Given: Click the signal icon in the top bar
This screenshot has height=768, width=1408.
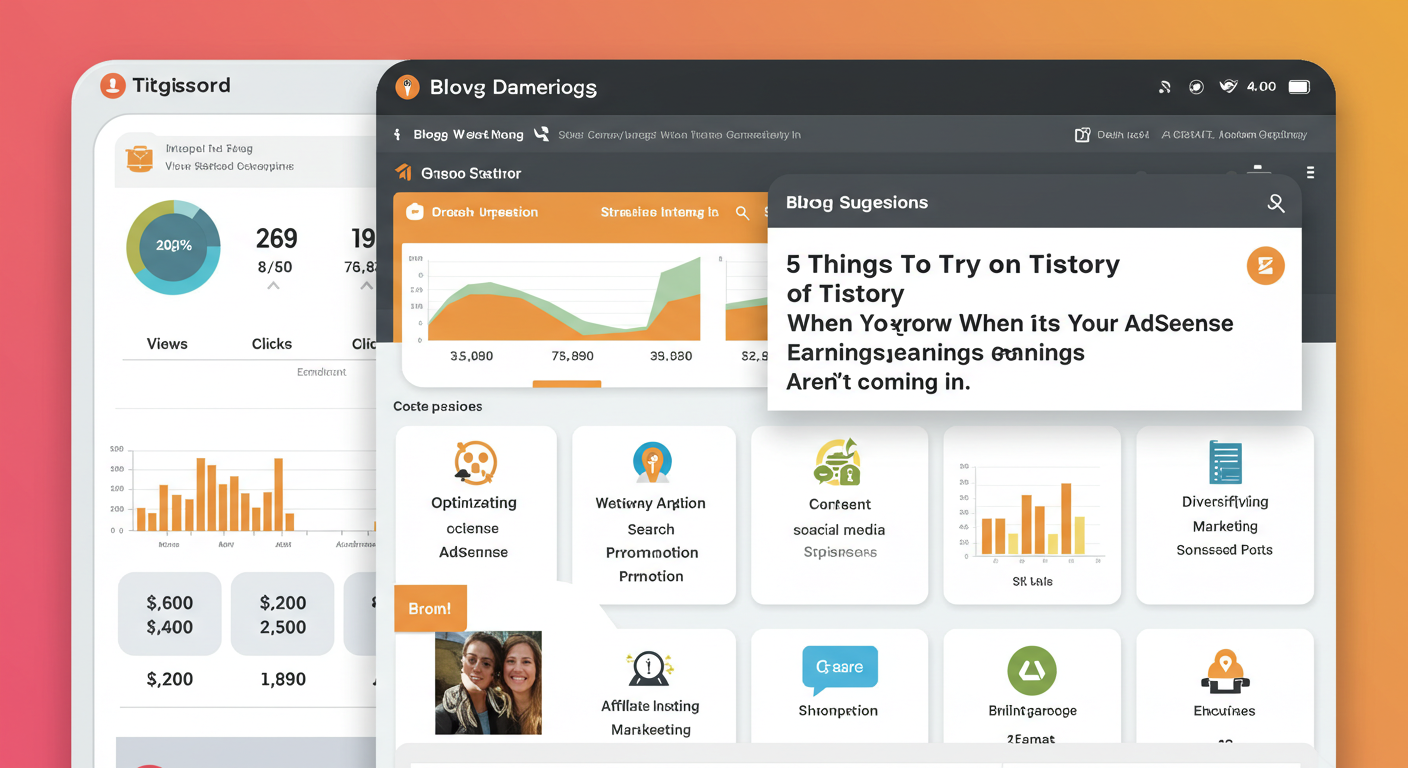Looking at the screenshot, I should point(1164,87).
